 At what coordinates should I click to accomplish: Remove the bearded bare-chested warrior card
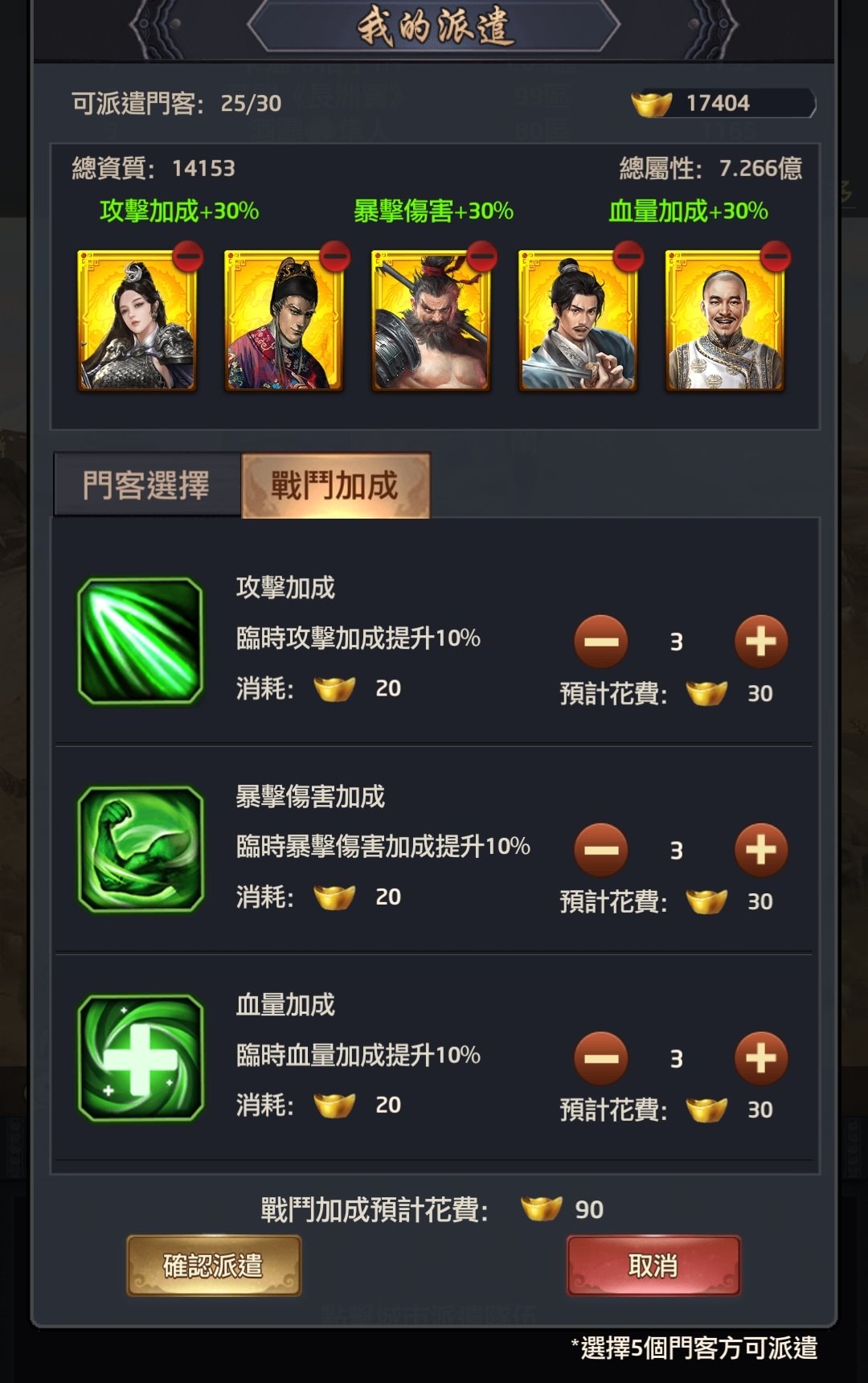482,256
